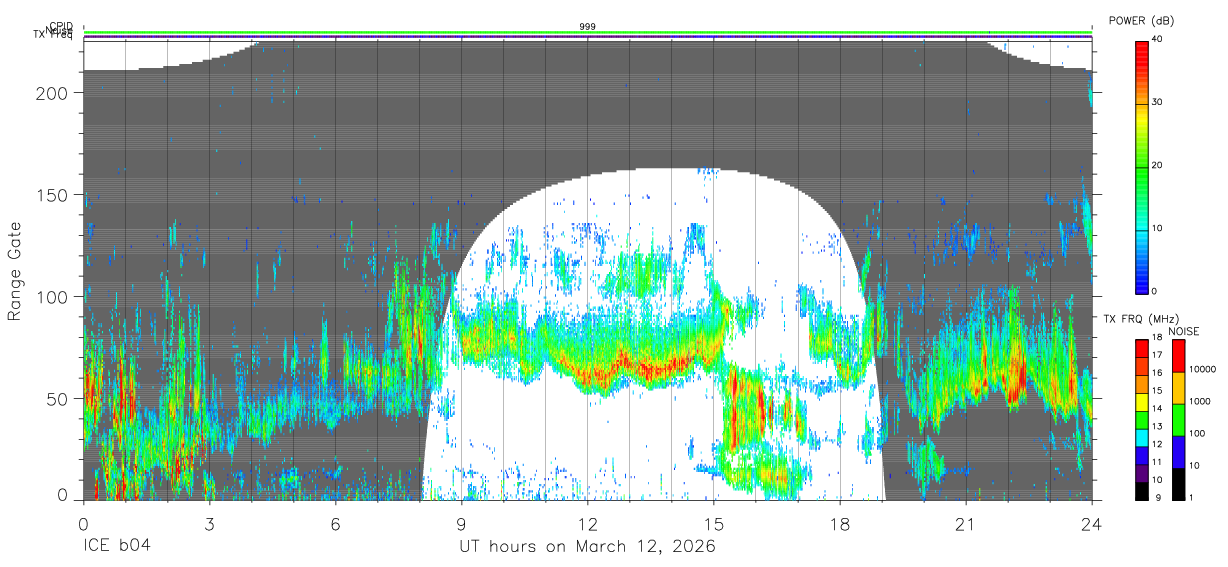Click the green segment of the NOISE bar

(1178, 420)
